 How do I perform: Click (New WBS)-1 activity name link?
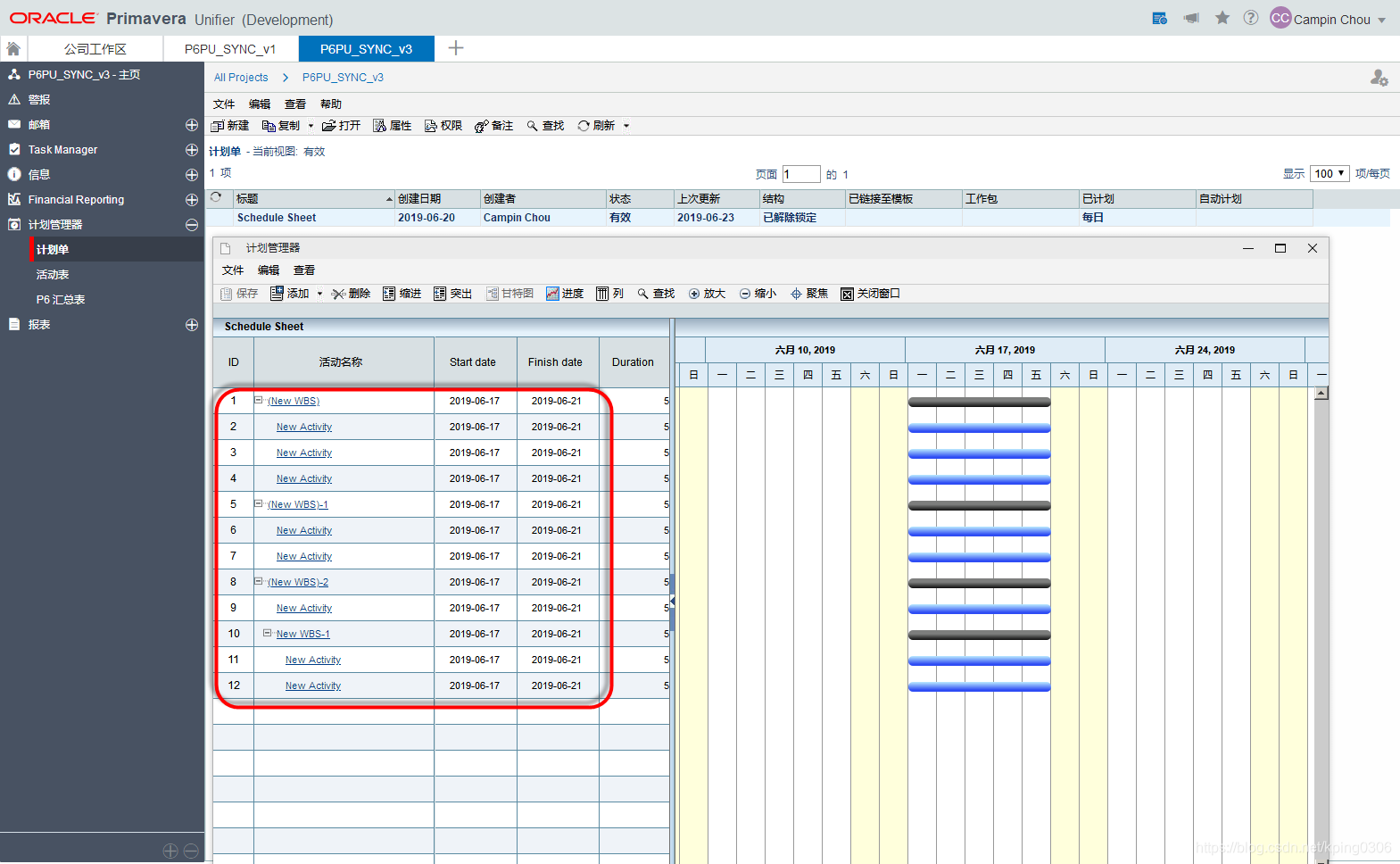tap(298, 504)
